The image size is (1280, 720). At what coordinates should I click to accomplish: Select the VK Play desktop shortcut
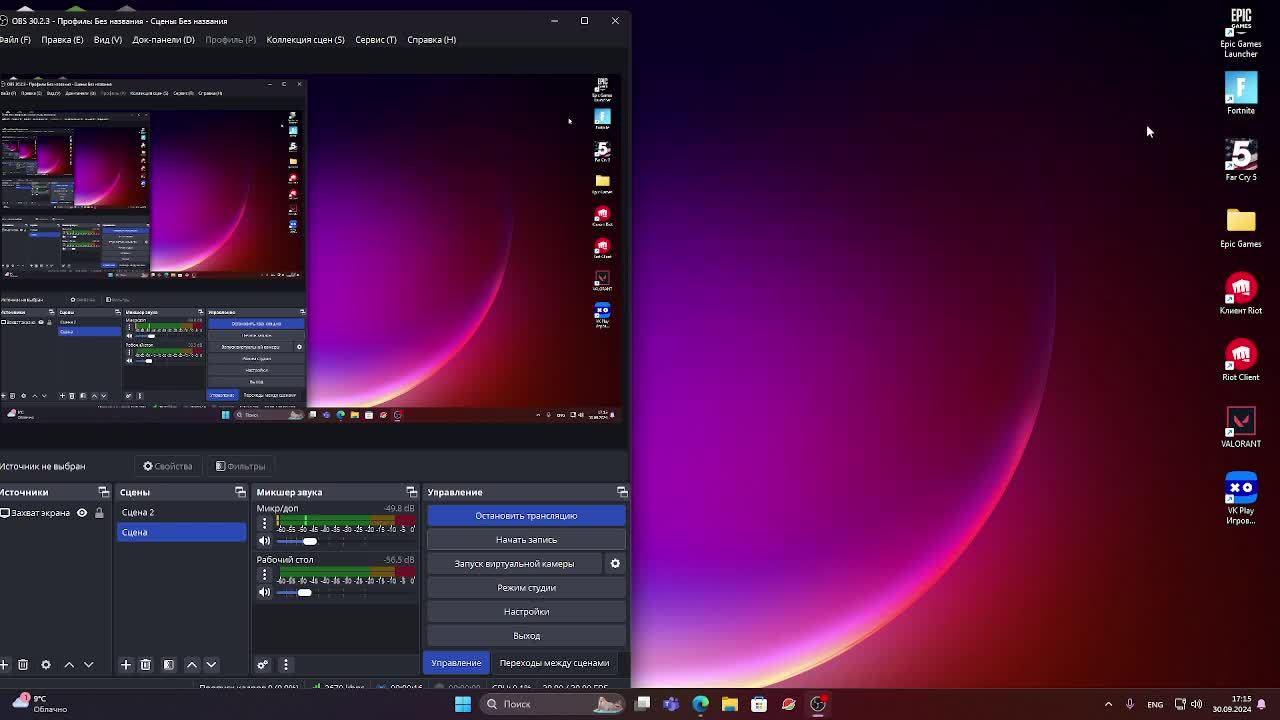[1241, 498]
